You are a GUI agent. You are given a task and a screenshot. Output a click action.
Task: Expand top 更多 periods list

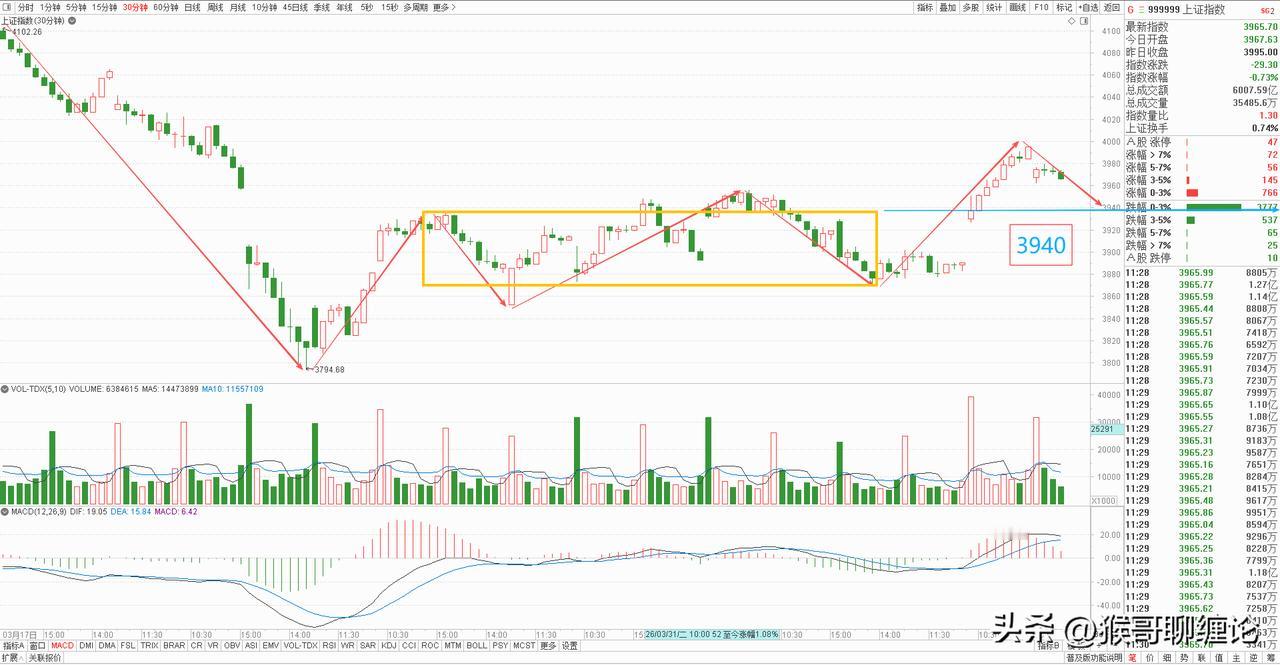click(444, 7)
